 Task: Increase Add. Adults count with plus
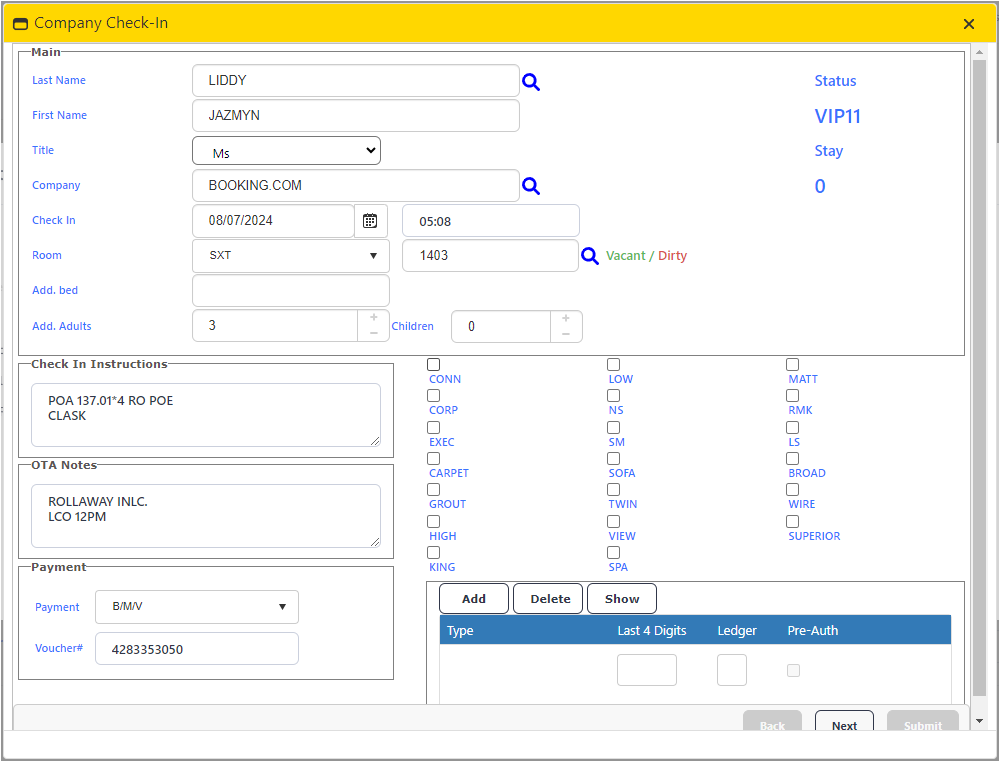[x=374, y=318]
